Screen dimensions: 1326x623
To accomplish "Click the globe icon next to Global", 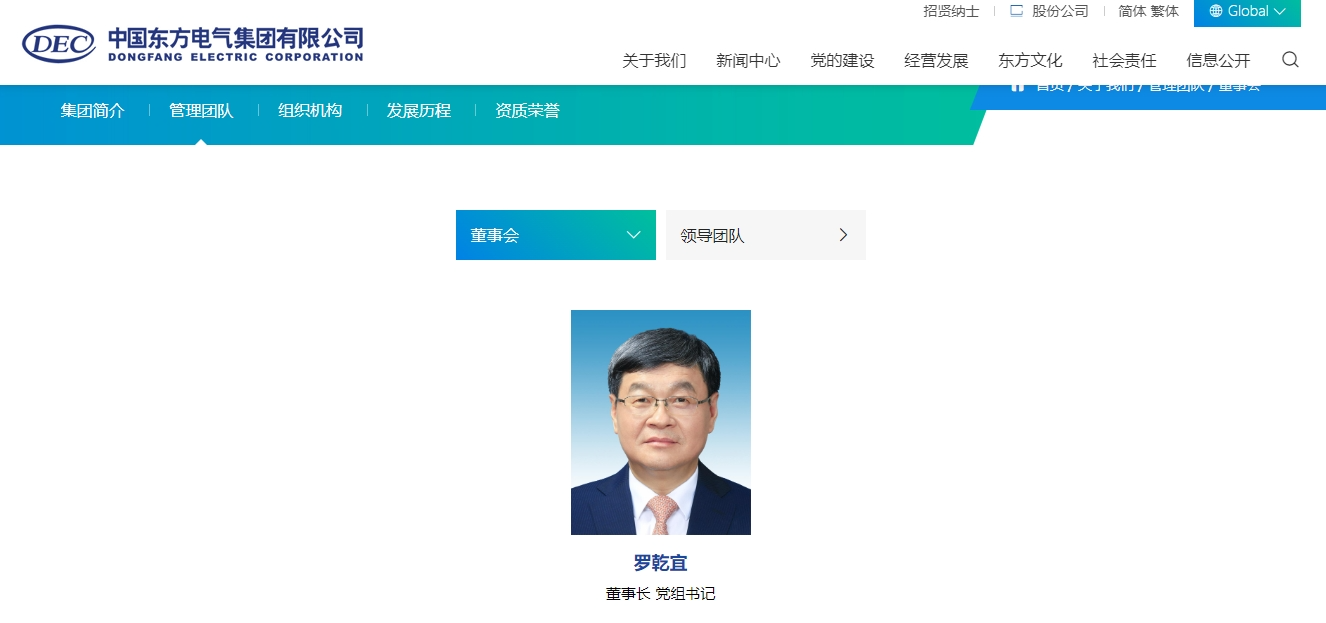I will 1216,11.
